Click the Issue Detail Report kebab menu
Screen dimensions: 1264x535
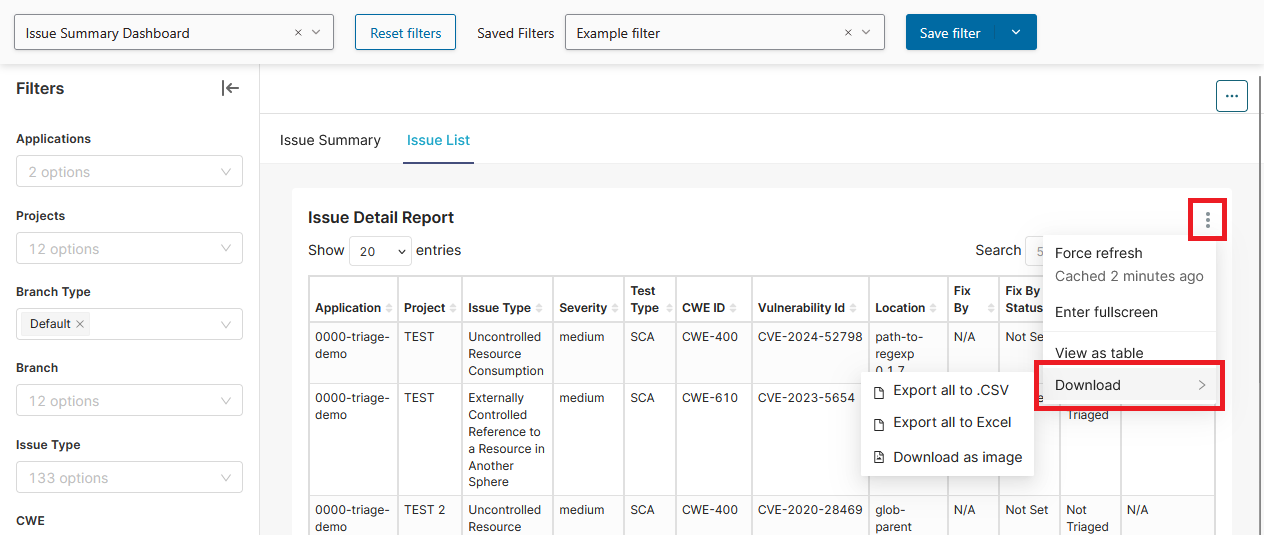click(1208, 219)
